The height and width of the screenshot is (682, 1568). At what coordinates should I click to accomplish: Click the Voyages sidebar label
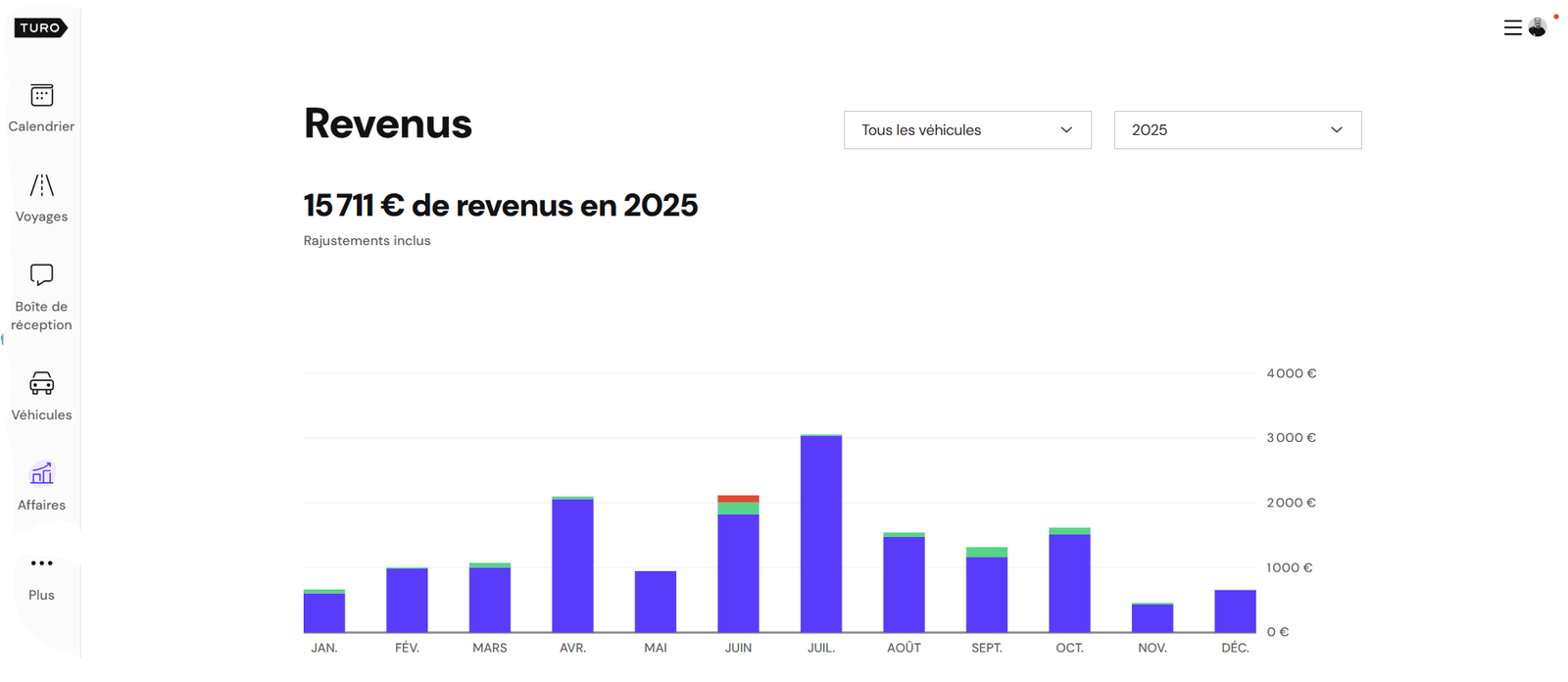tap(41, 217)
